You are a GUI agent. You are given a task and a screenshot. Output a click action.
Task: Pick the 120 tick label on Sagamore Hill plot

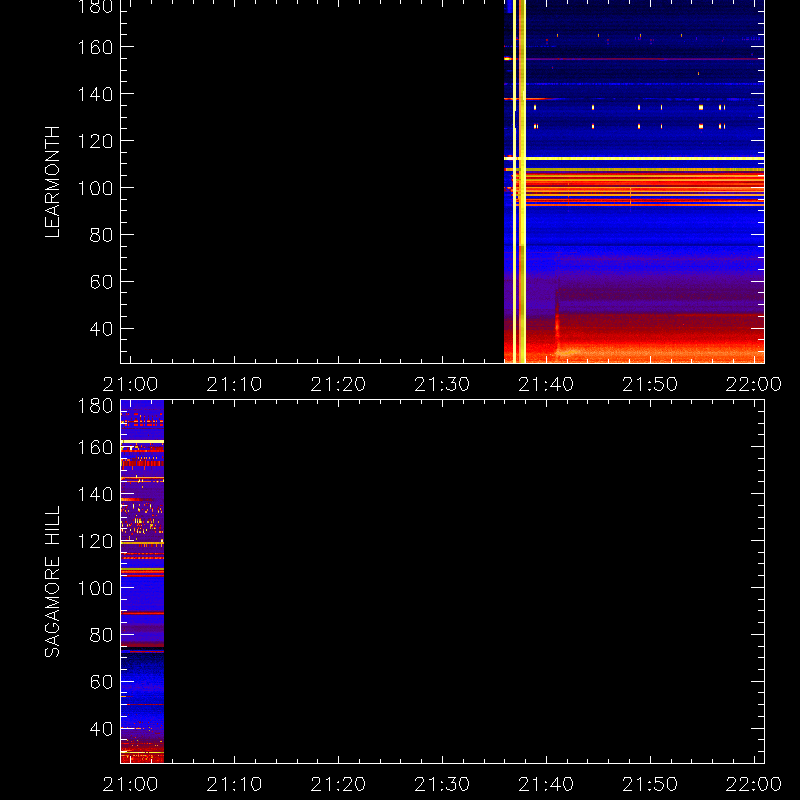click(95, 541)
